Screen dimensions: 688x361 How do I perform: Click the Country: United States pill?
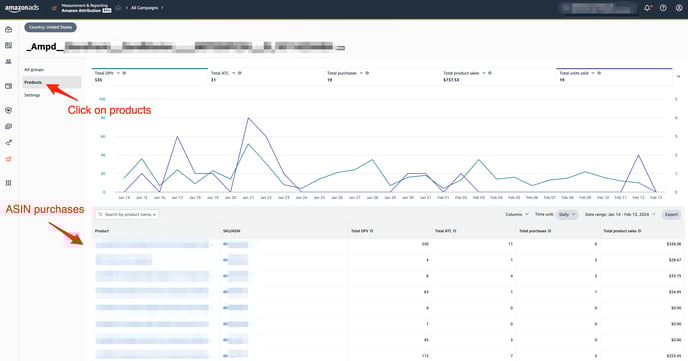pyautogui.click(x=50, y=27)
